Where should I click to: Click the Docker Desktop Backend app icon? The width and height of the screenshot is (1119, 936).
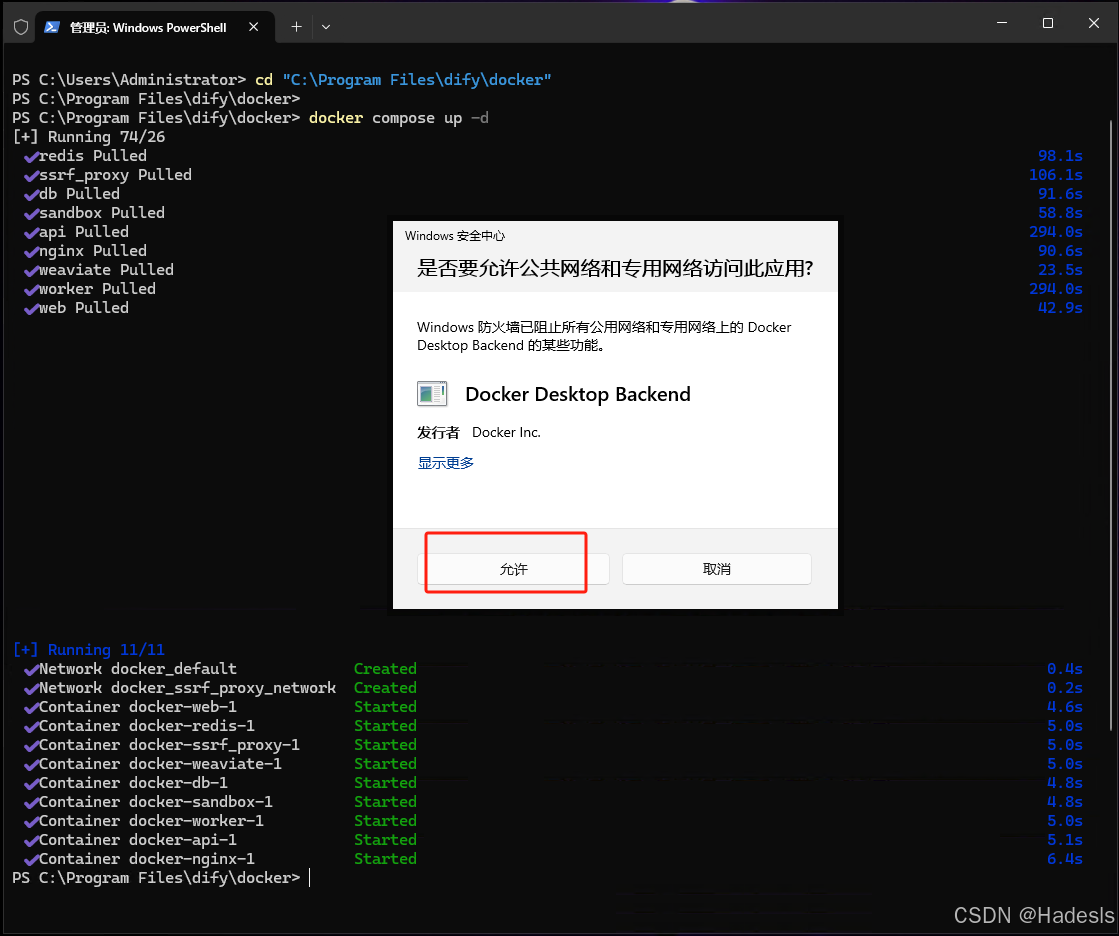pos(432,394)
